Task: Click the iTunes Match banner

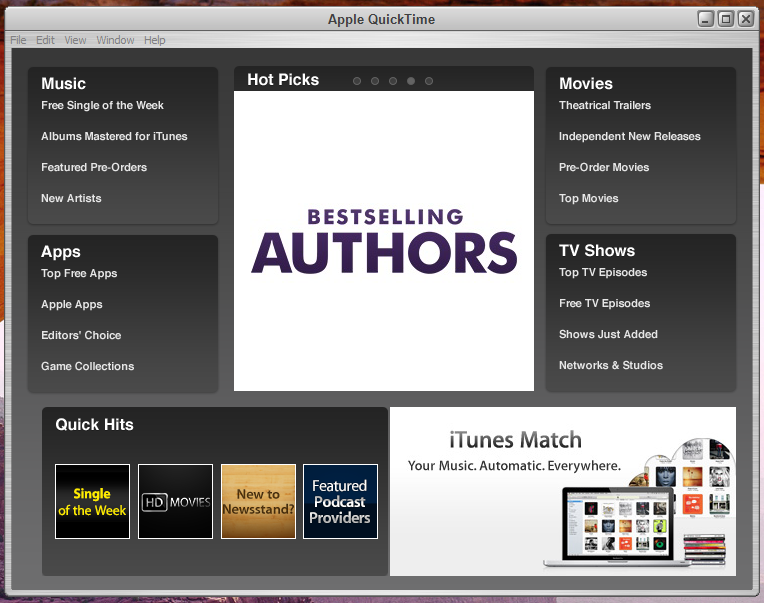Action: point(563,491)
